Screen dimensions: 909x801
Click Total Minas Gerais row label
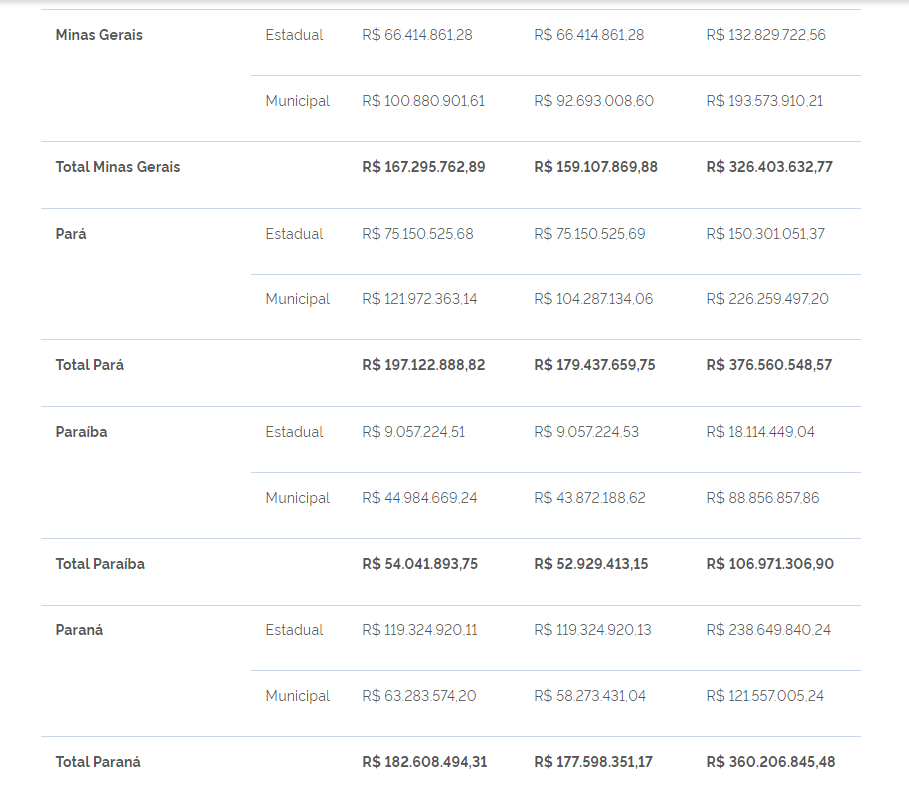[x=118, y=167]
